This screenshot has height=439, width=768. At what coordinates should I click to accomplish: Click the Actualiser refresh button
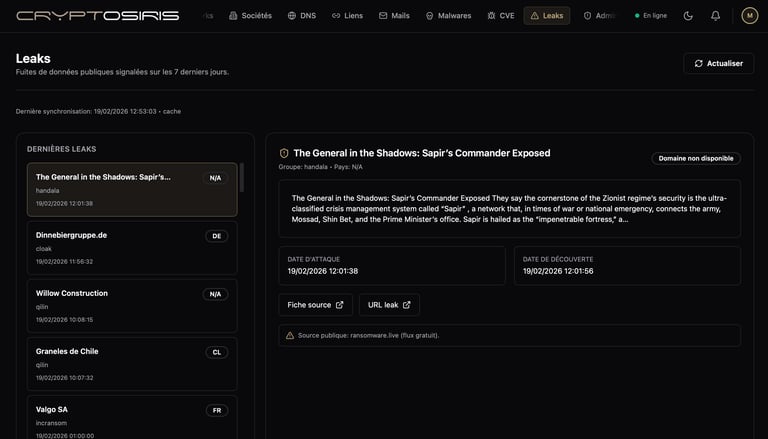[718, 63]
